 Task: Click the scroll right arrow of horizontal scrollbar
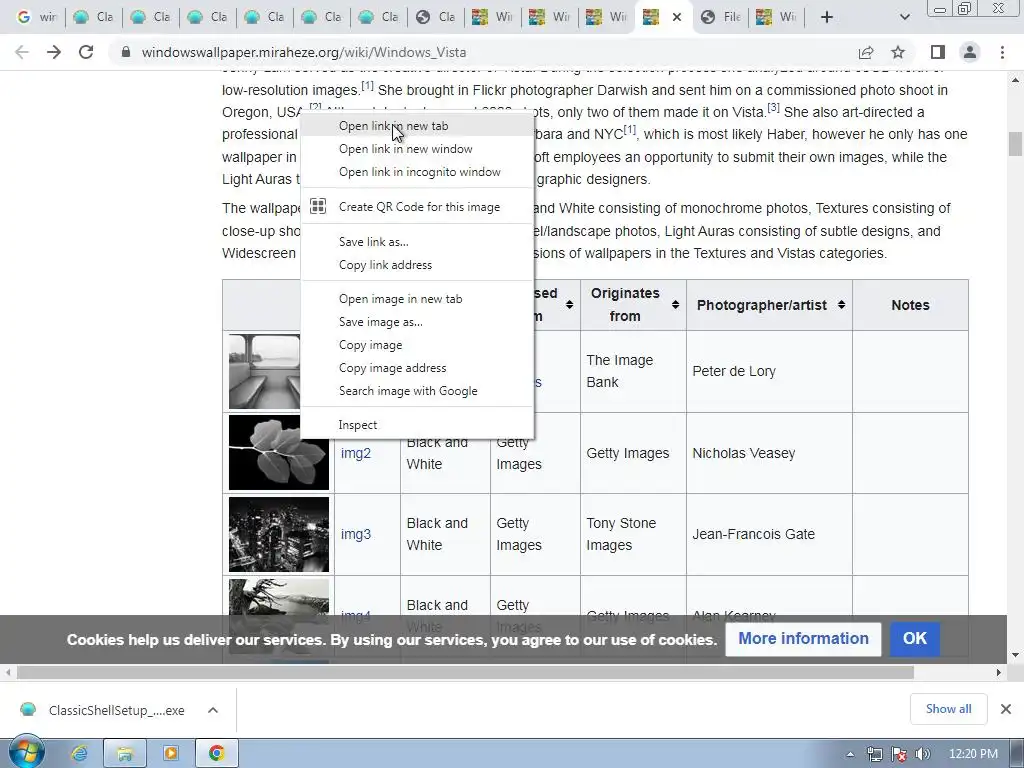coord(999,673)
